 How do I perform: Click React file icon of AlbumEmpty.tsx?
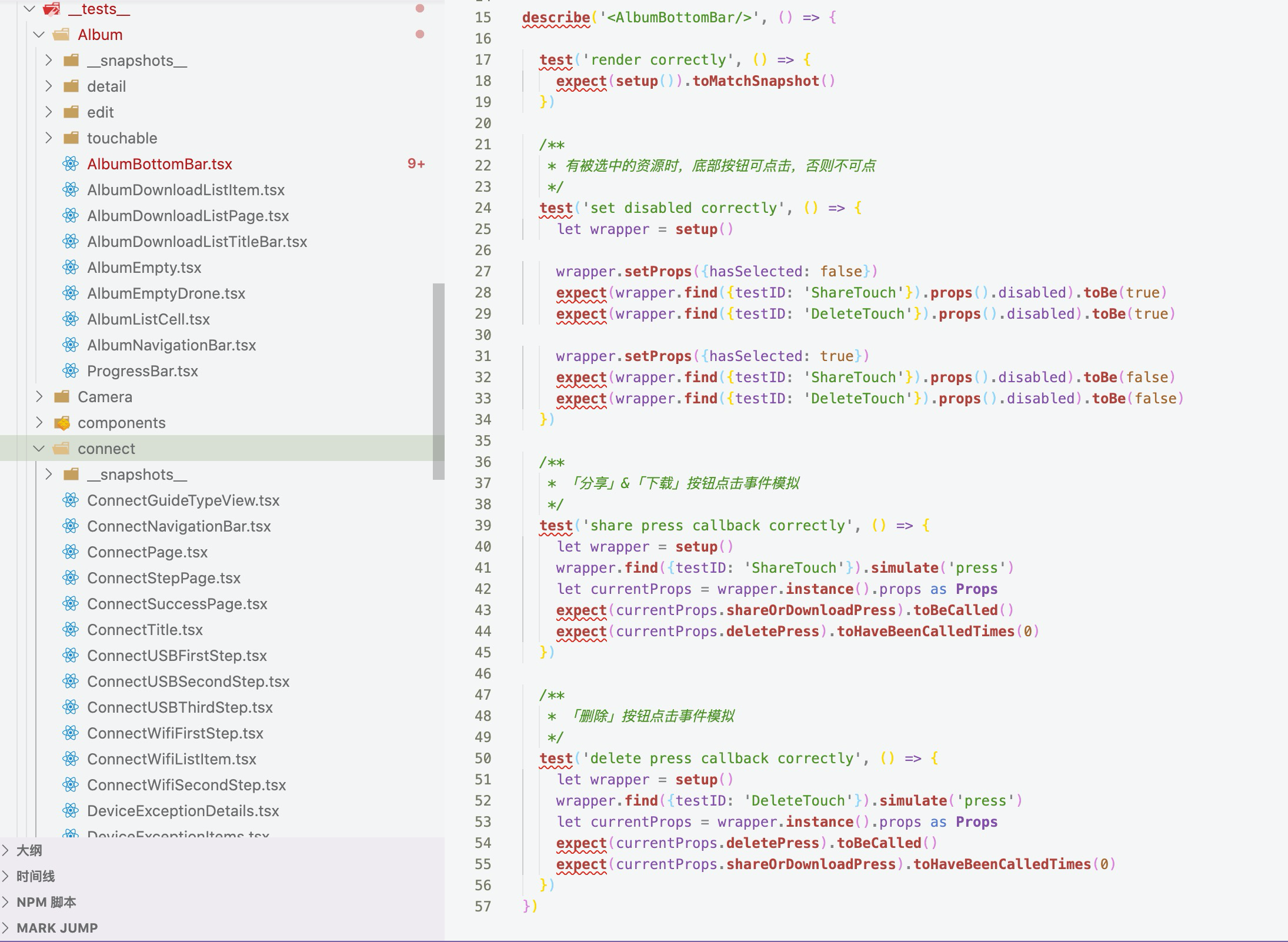point(71,268)
